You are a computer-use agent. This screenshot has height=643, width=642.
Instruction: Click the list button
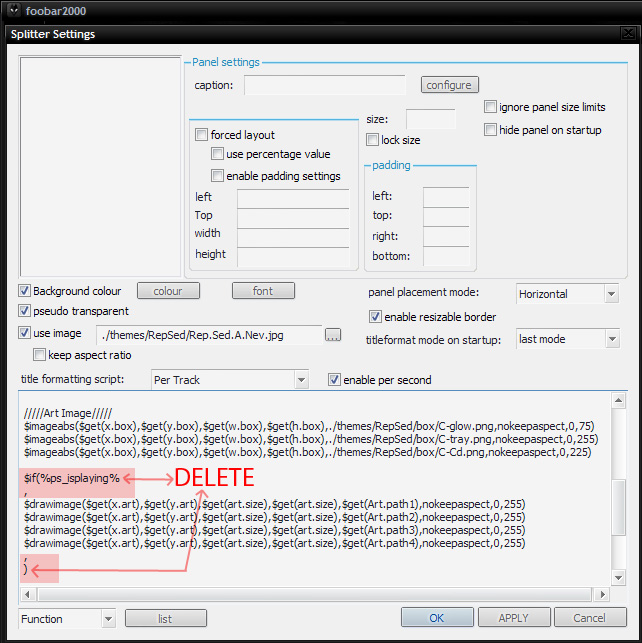166,618
